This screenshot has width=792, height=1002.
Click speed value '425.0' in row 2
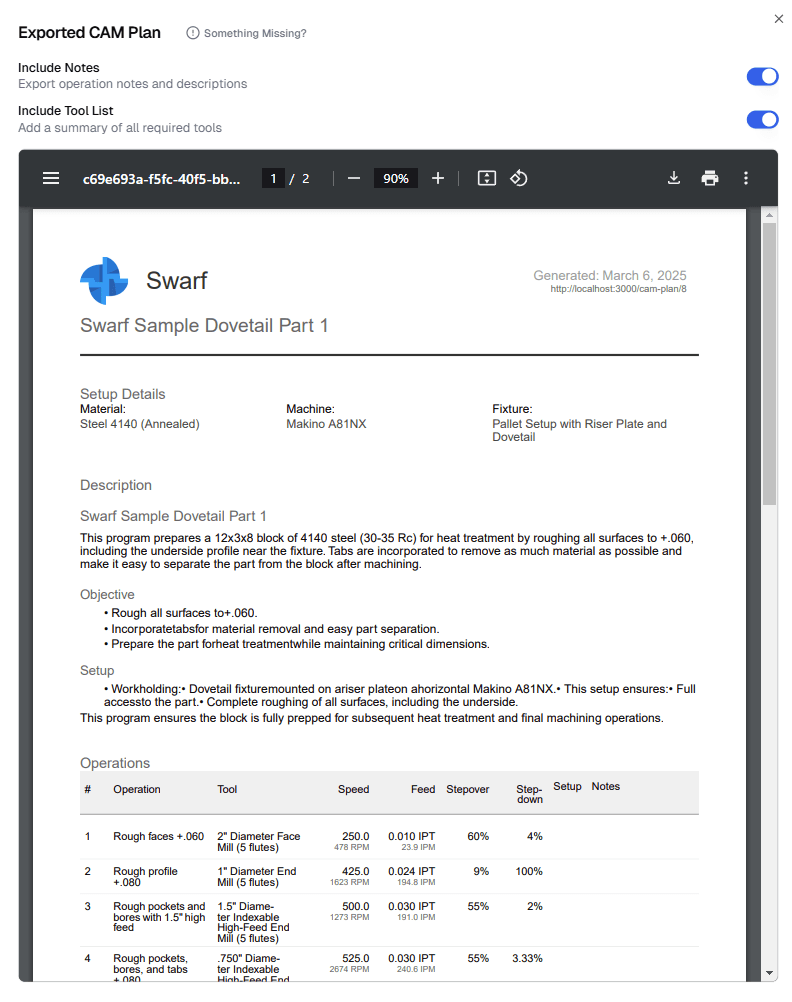[x=355, y=871]
